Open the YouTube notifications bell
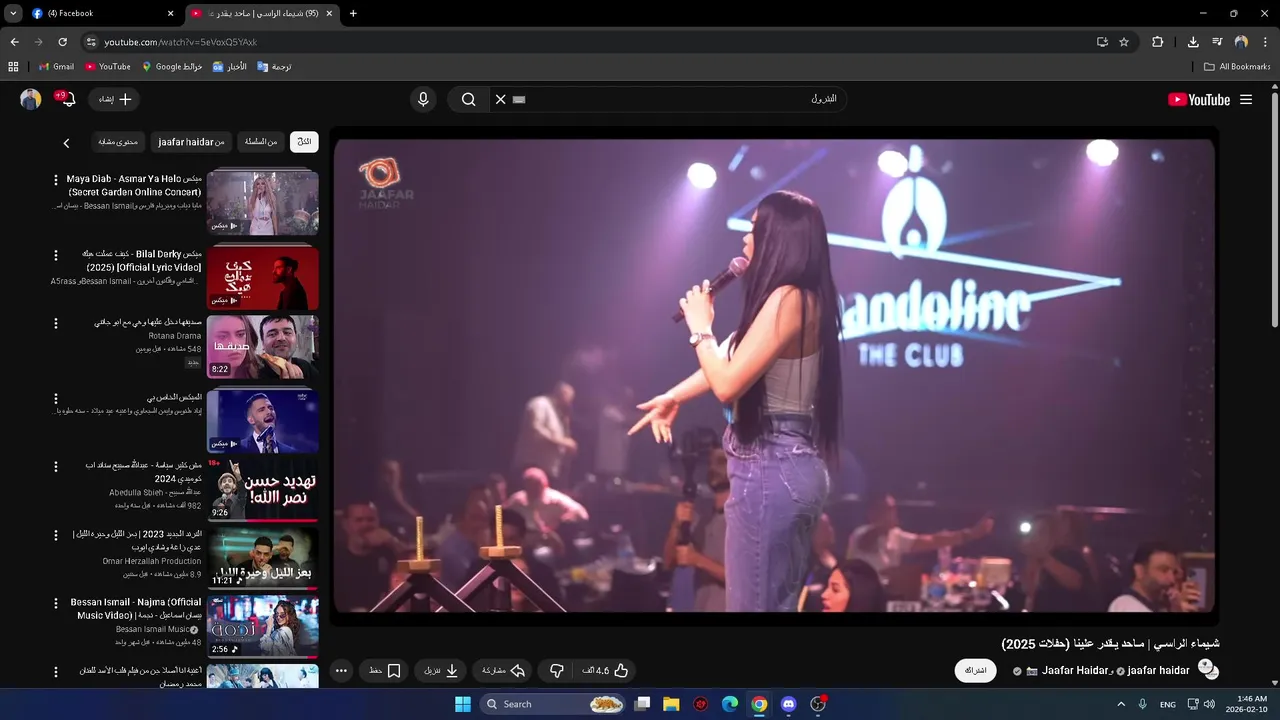The width and height of the screenshot is (1280, 720). click(x=67, y=98)
